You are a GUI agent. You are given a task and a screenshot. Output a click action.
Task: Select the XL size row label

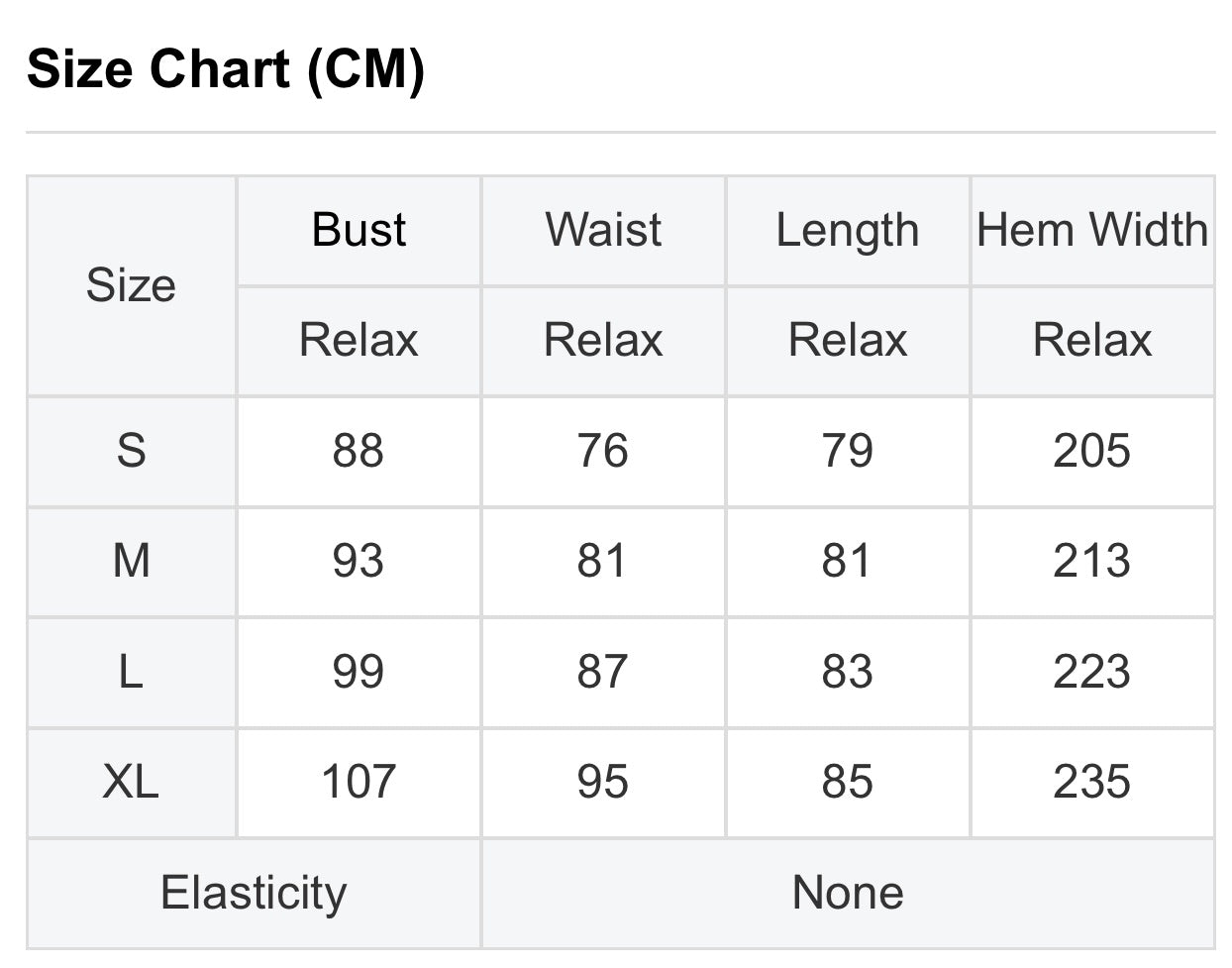(x=131, y=782)
